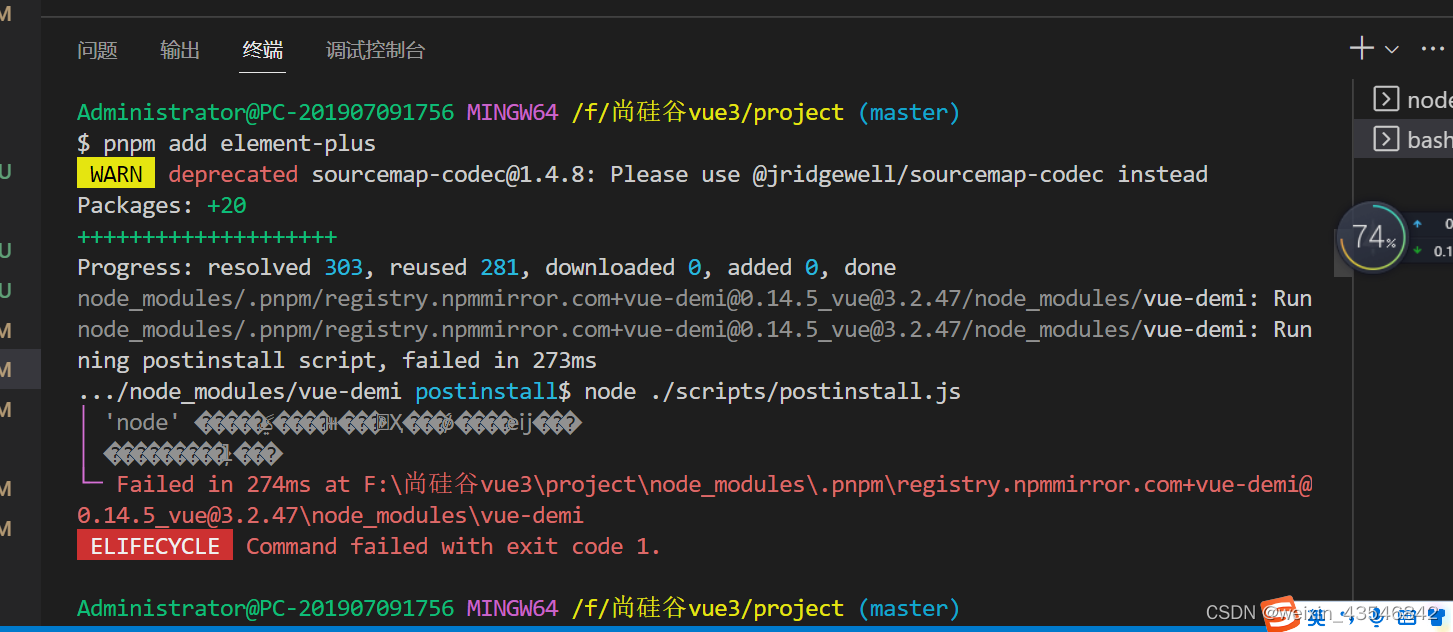
Task: Click the last prompt's 'Administrator@PC-201907091756' text
Action: 265,608
